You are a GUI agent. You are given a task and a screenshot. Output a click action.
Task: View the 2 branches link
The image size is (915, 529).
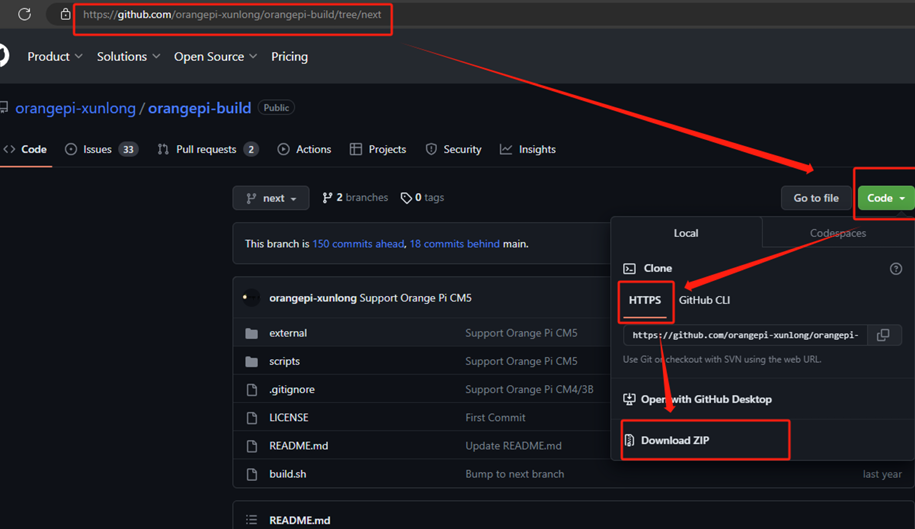pos(355,198)
